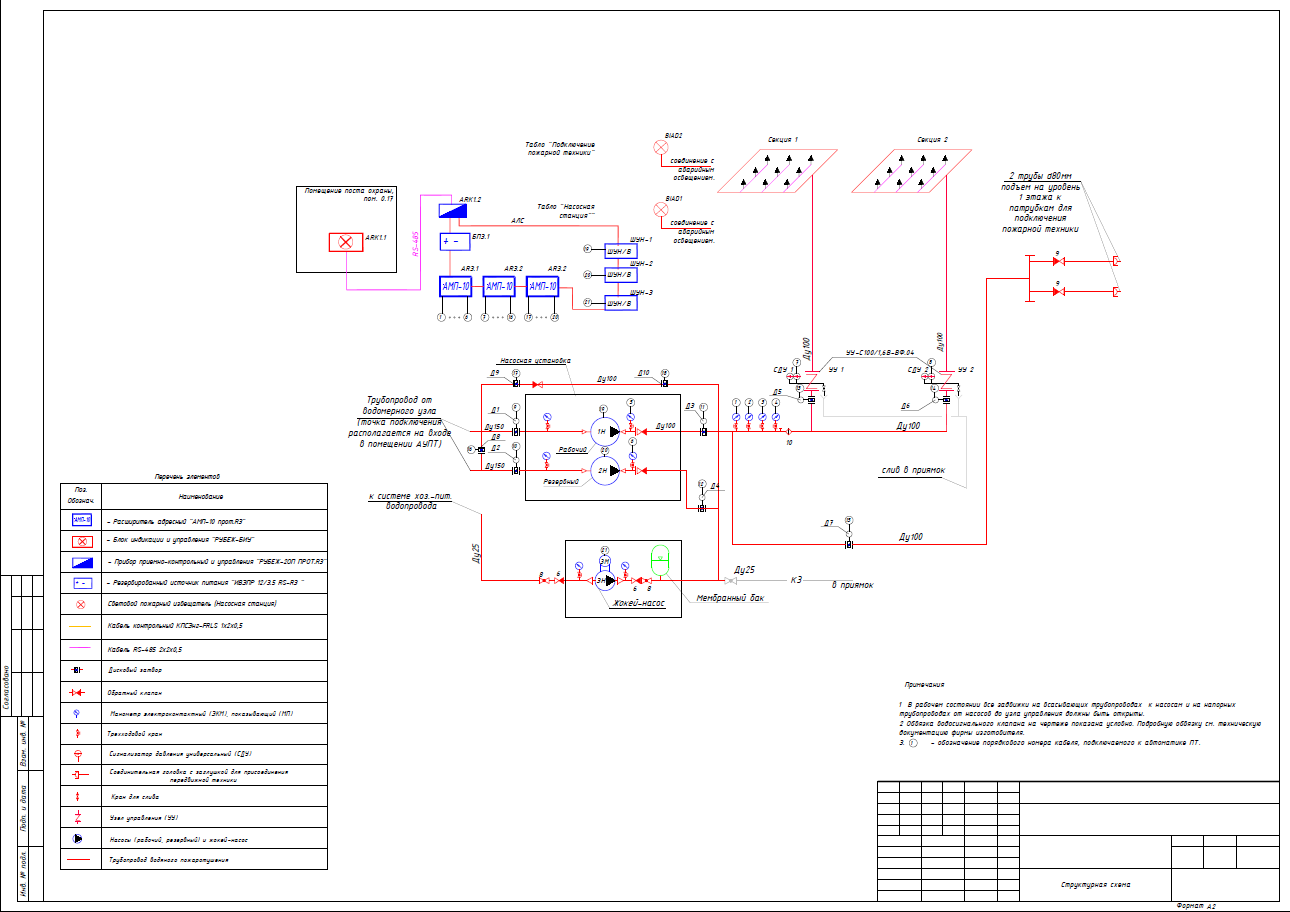Select the green membrane tank symbol
This screenshot has width=1290, height=912.
[x=660, y=559]
